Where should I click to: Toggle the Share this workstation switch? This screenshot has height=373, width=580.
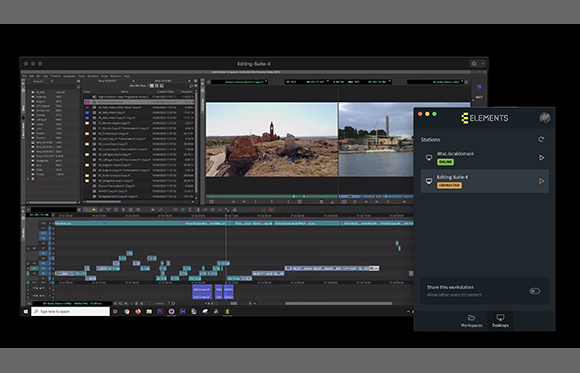coord(535,291)
